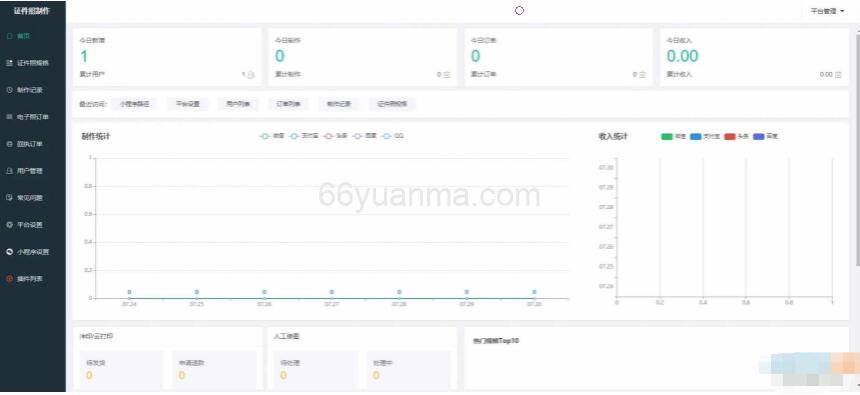This screenshot has width=860, height=395.
Task: Click the 处理中 count card
Action: point(409,370)
